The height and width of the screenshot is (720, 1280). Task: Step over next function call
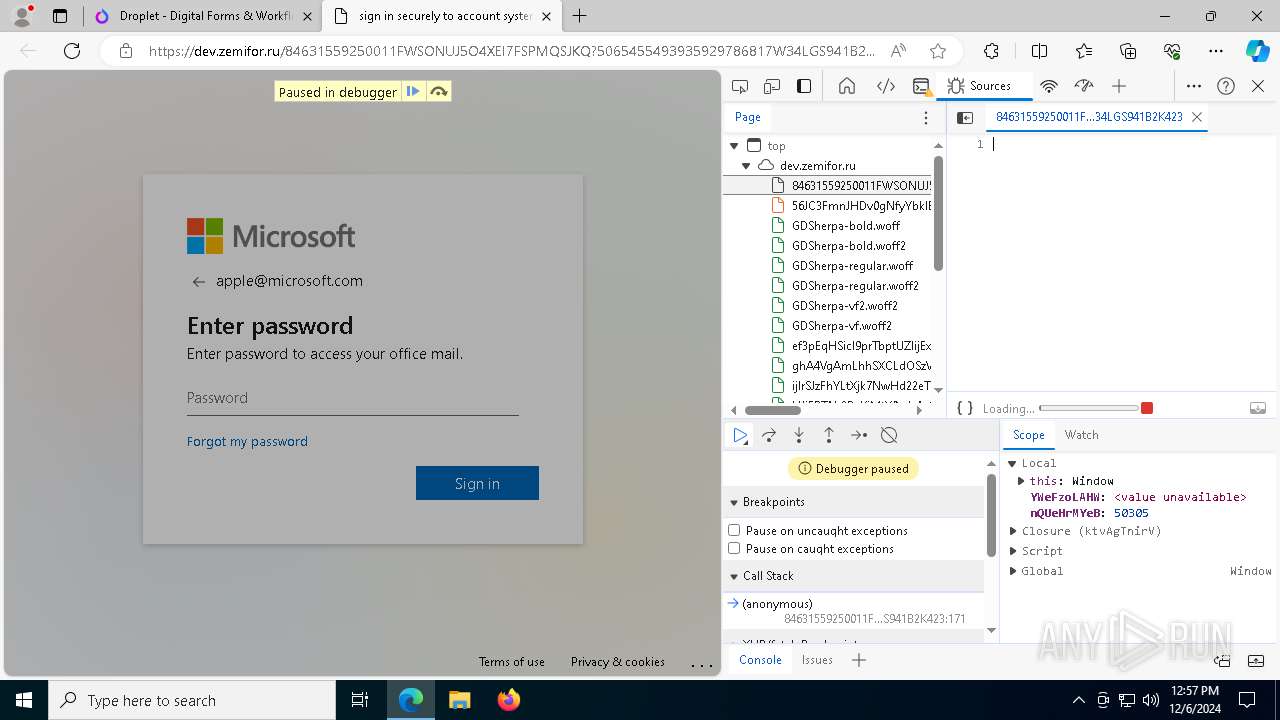tap(769, 435)
